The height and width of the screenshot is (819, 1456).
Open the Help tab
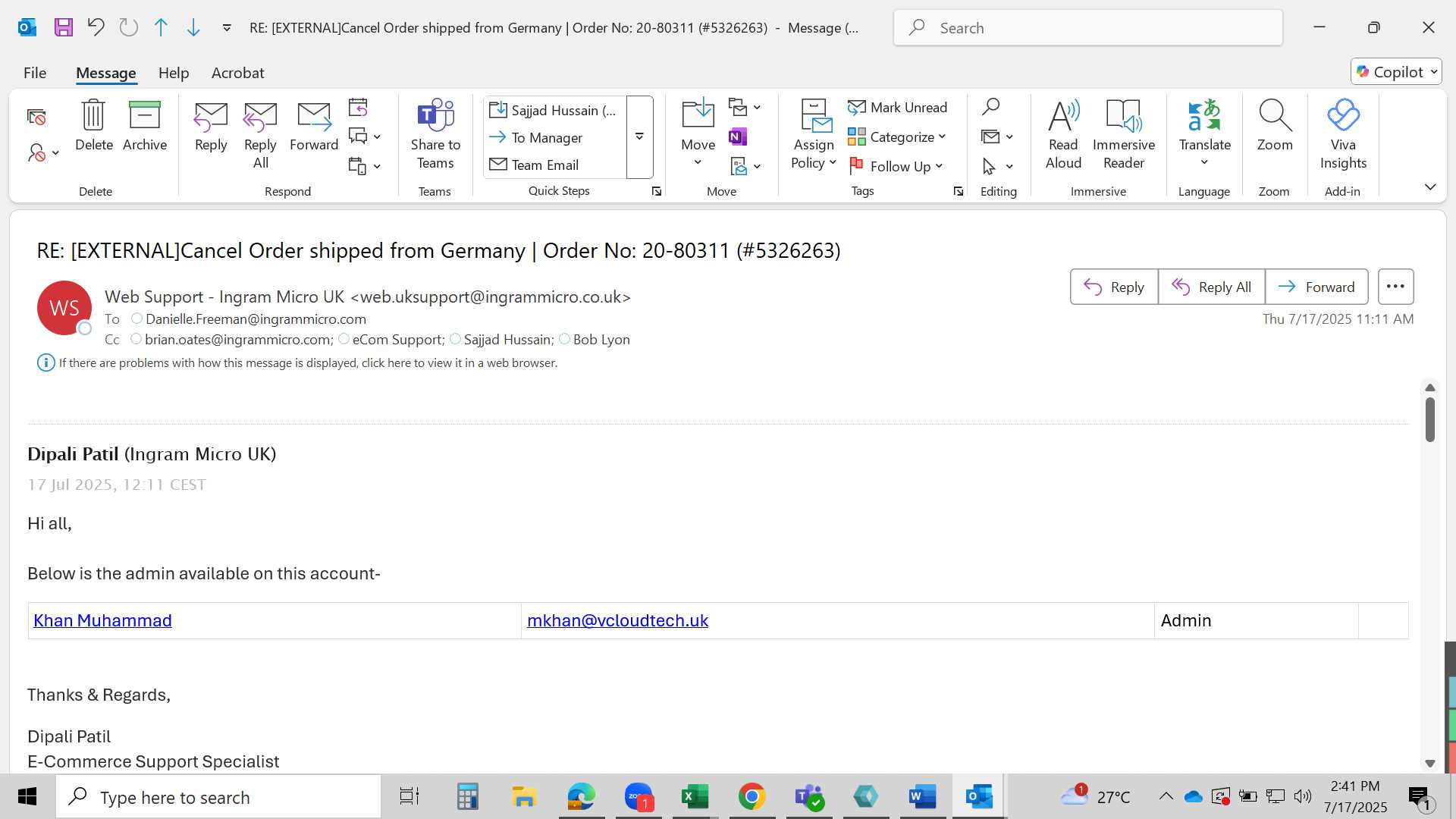point(174,73)
